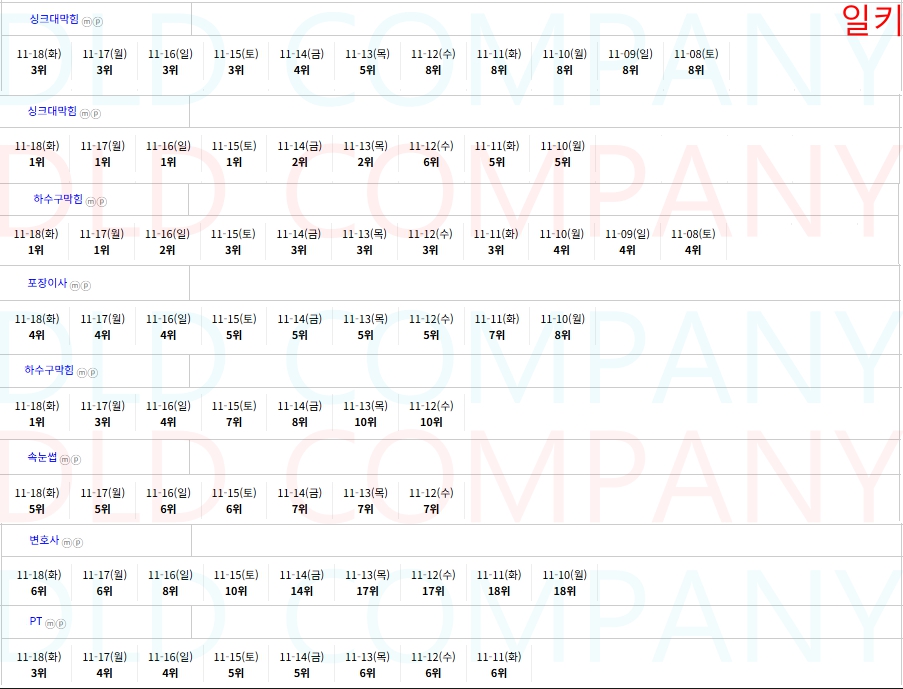Select 7위 under 11-11(화) in 포장이사 row
This screenshot has height=689, width=903.
coord(497,335)
